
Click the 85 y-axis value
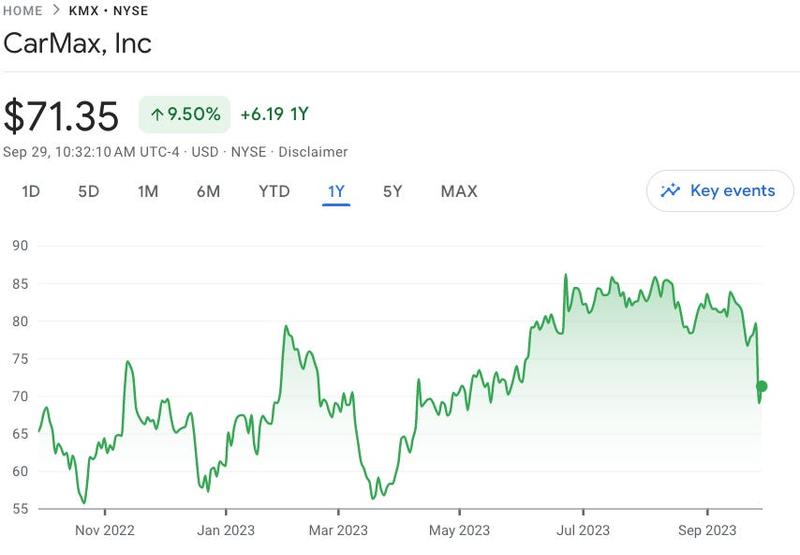point(20,284)
